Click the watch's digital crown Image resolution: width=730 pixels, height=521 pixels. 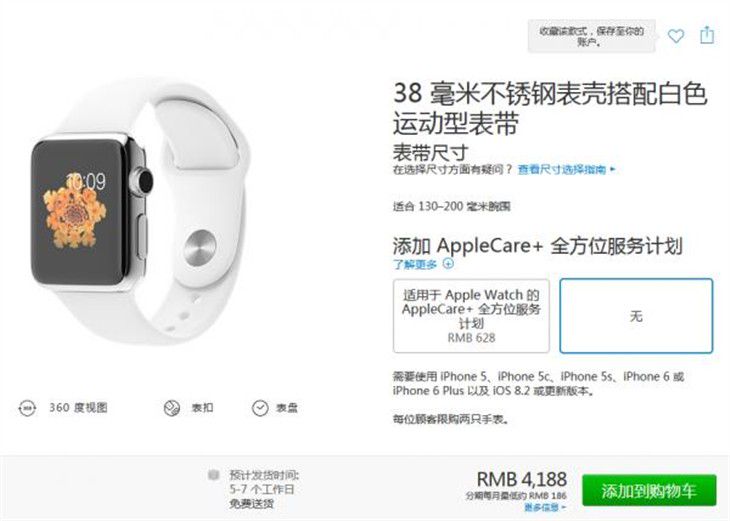pyautogui.click(x=142, y=181)
